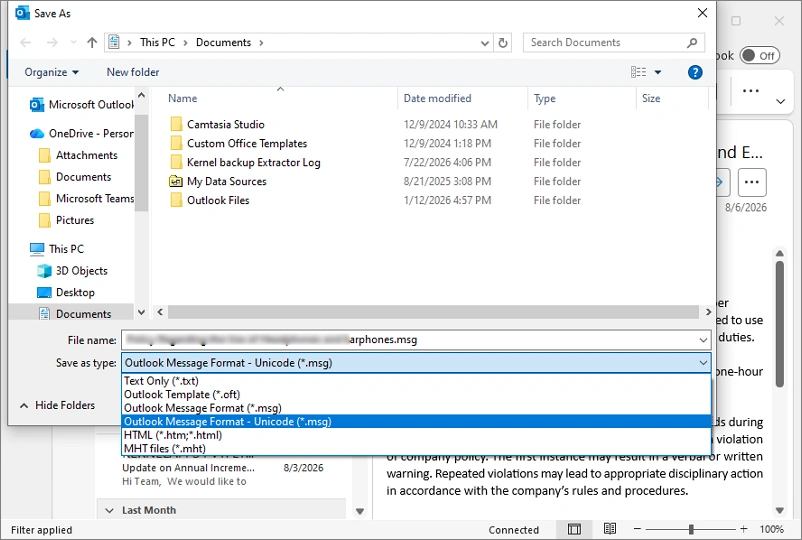This screenshot has height=540, width=802.
Task: Select 3D Objects in navigation pane
Action: (x=72, y=271)
